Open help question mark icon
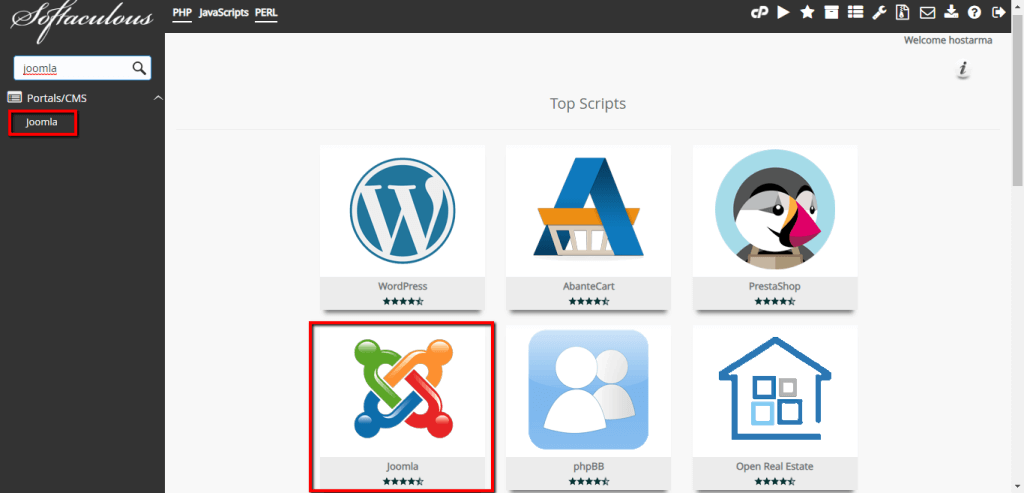The height and width of the screenshot is (493, 1024). click(x=975, y=12)
